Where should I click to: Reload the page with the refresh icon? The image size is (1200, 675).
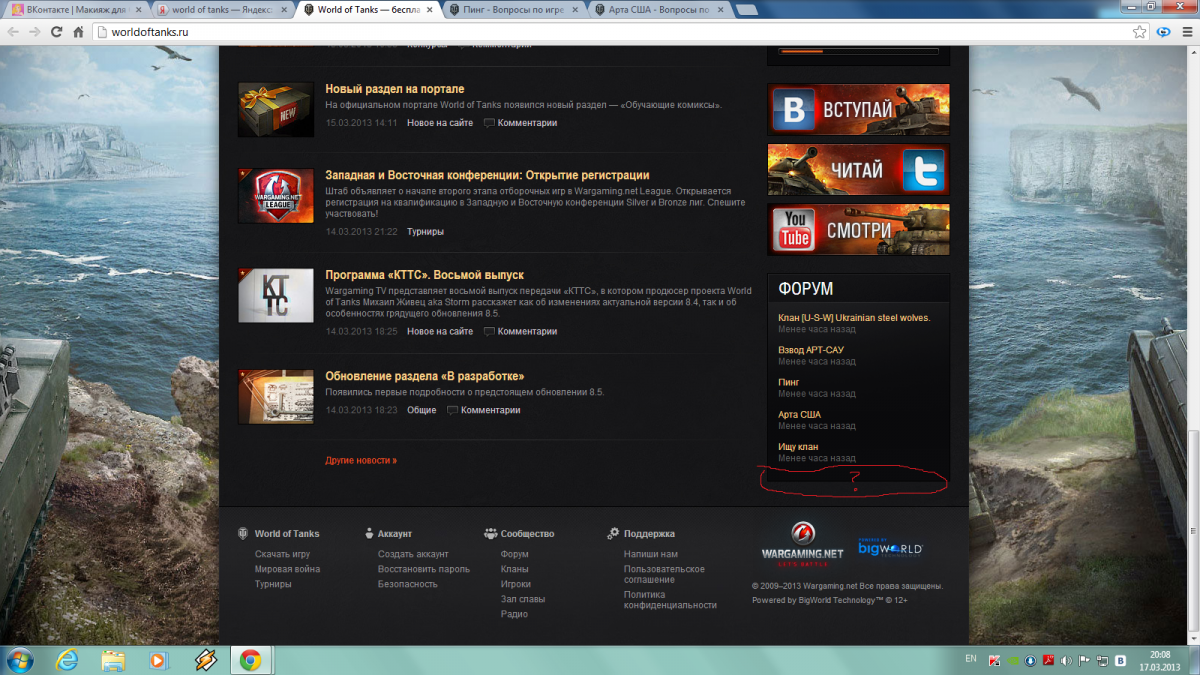(x=57, y=31)
